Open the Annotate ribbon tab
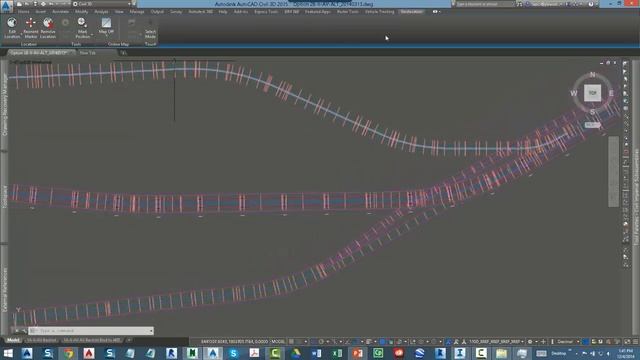The image size is (640, 360). pos(60,12)
